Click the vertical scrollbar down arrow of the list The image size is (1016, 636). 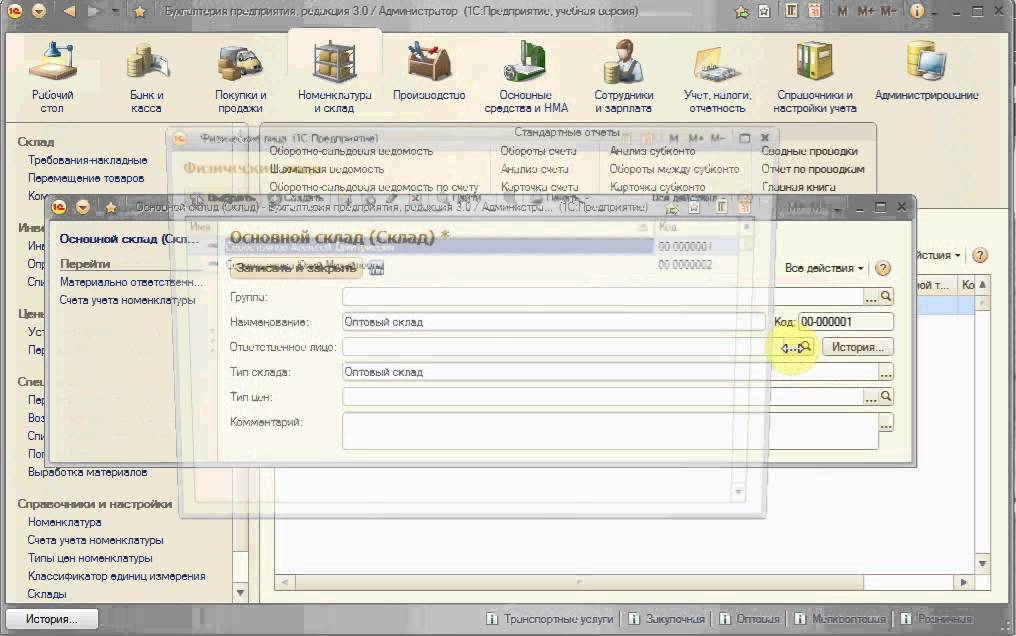[982, 563]
